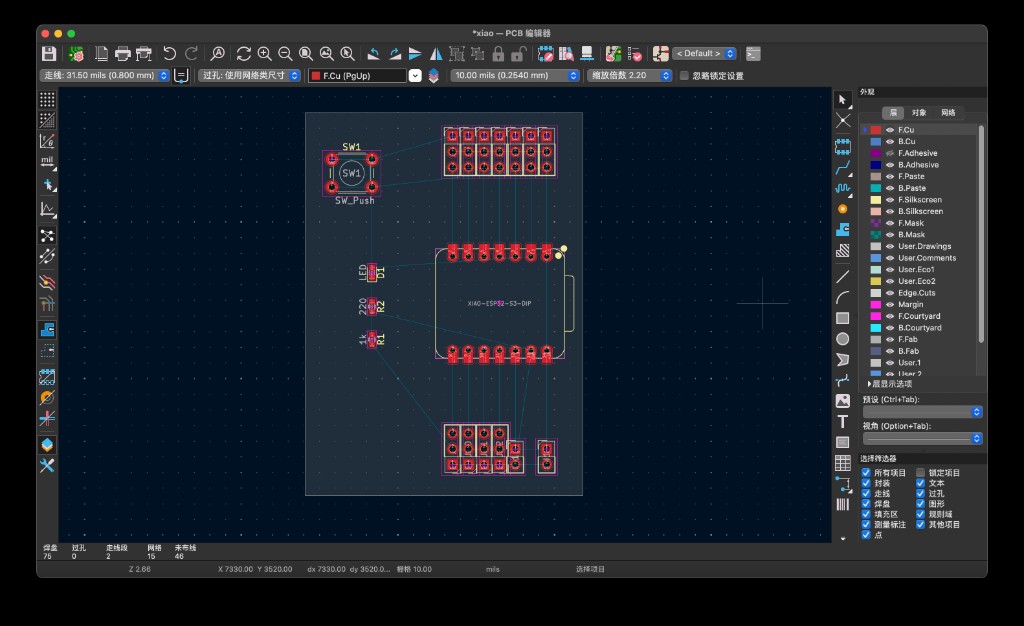The width and height of the screenshot is (1024, 626).
Task: Toggle the 忽略锁定设置 checkbox
Action: (x=684, y=76)
